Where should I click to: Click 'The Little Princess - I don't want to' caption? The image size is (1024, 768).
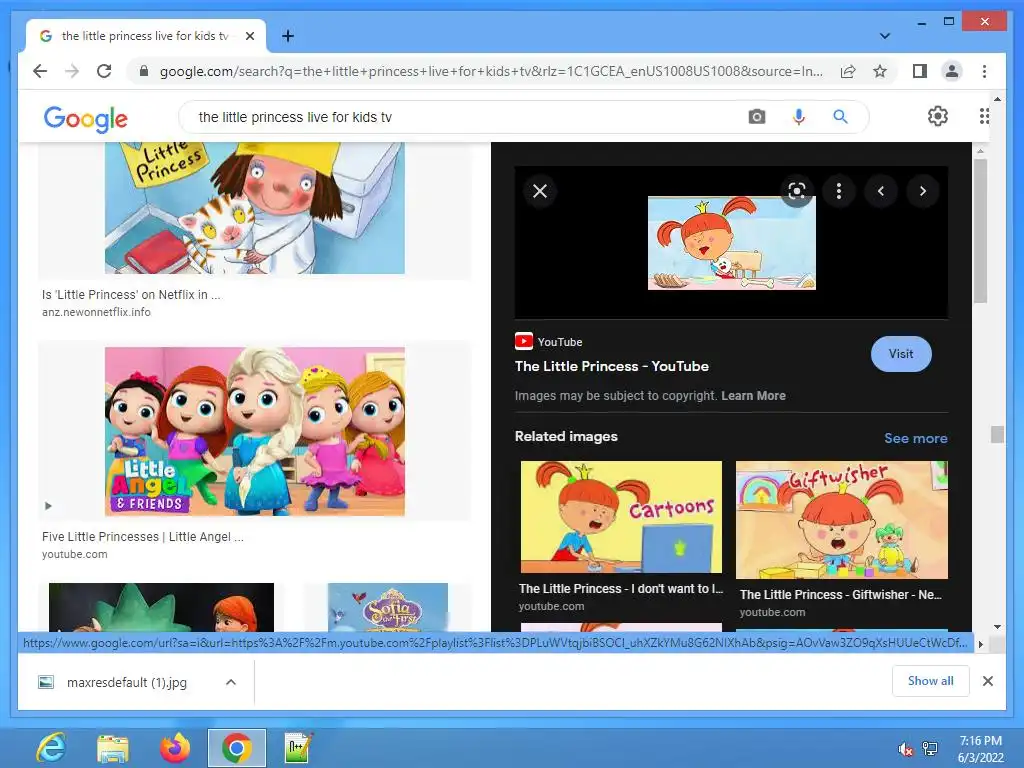point(621,588)
